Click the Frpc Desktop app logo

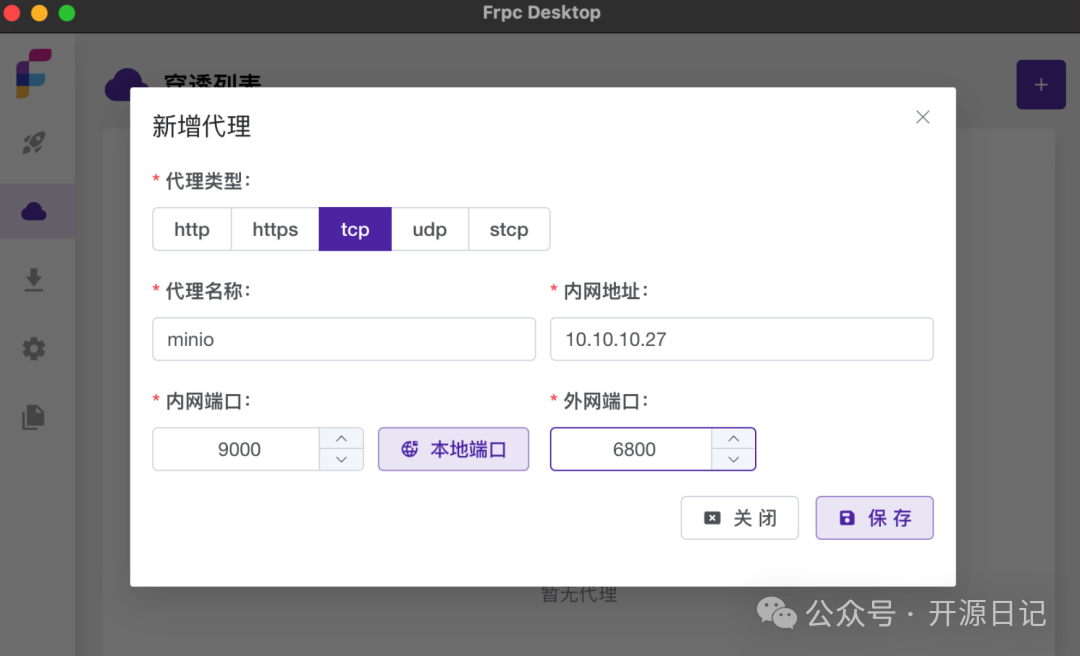[33, 73]
